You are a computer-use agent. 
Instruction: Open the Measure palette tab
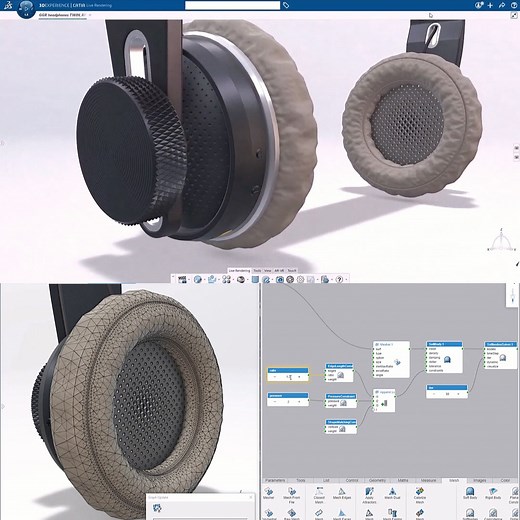(428, 480)
